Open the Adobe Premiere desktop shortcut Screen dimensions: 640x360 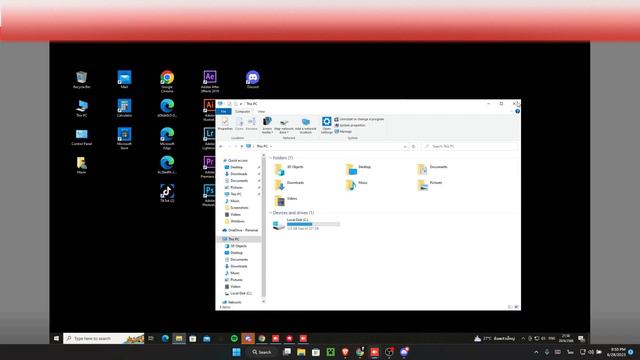click(x=209, y=167)
